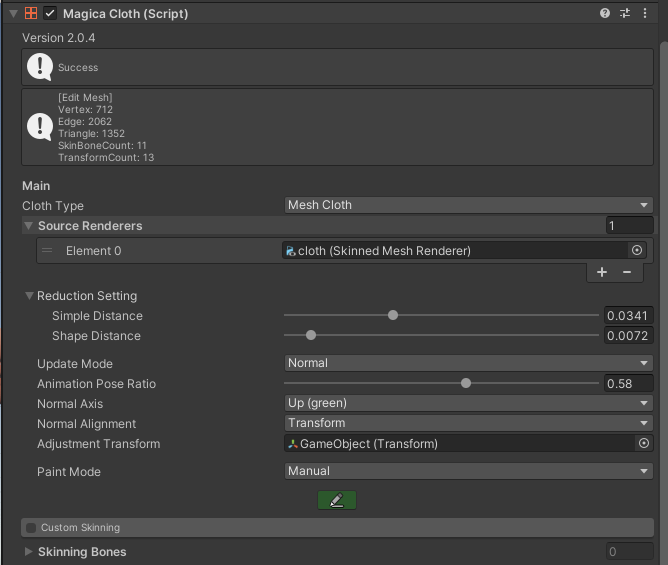Collapse the Source Renderers list
The image size is (668, 565).
(x=29, y=225)
